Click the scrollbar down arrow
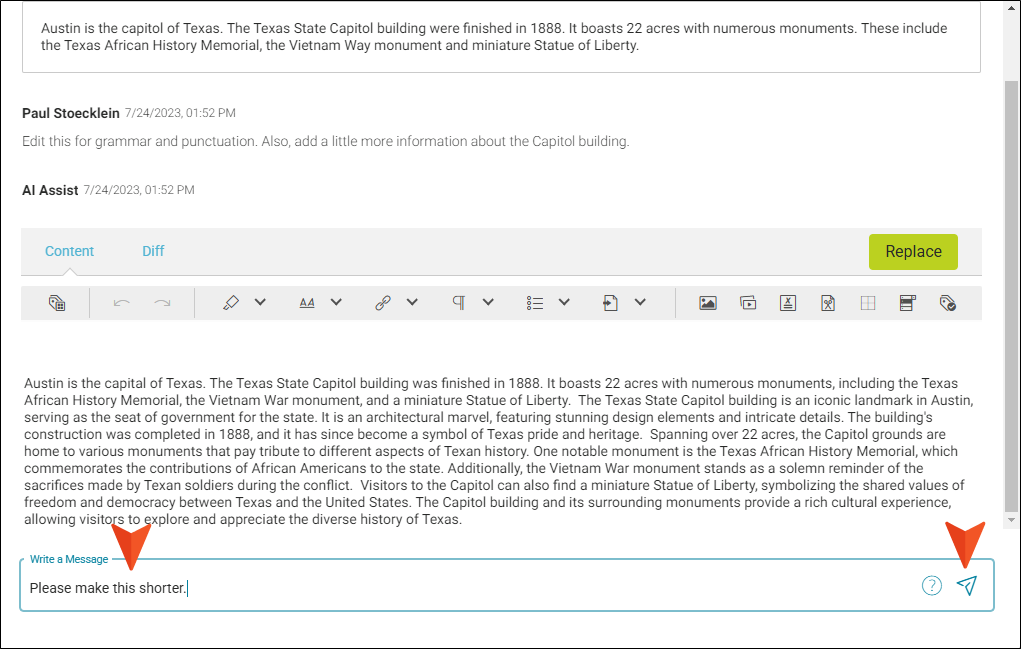This screenshot has width=1021, height=649. coord(1011,520)
